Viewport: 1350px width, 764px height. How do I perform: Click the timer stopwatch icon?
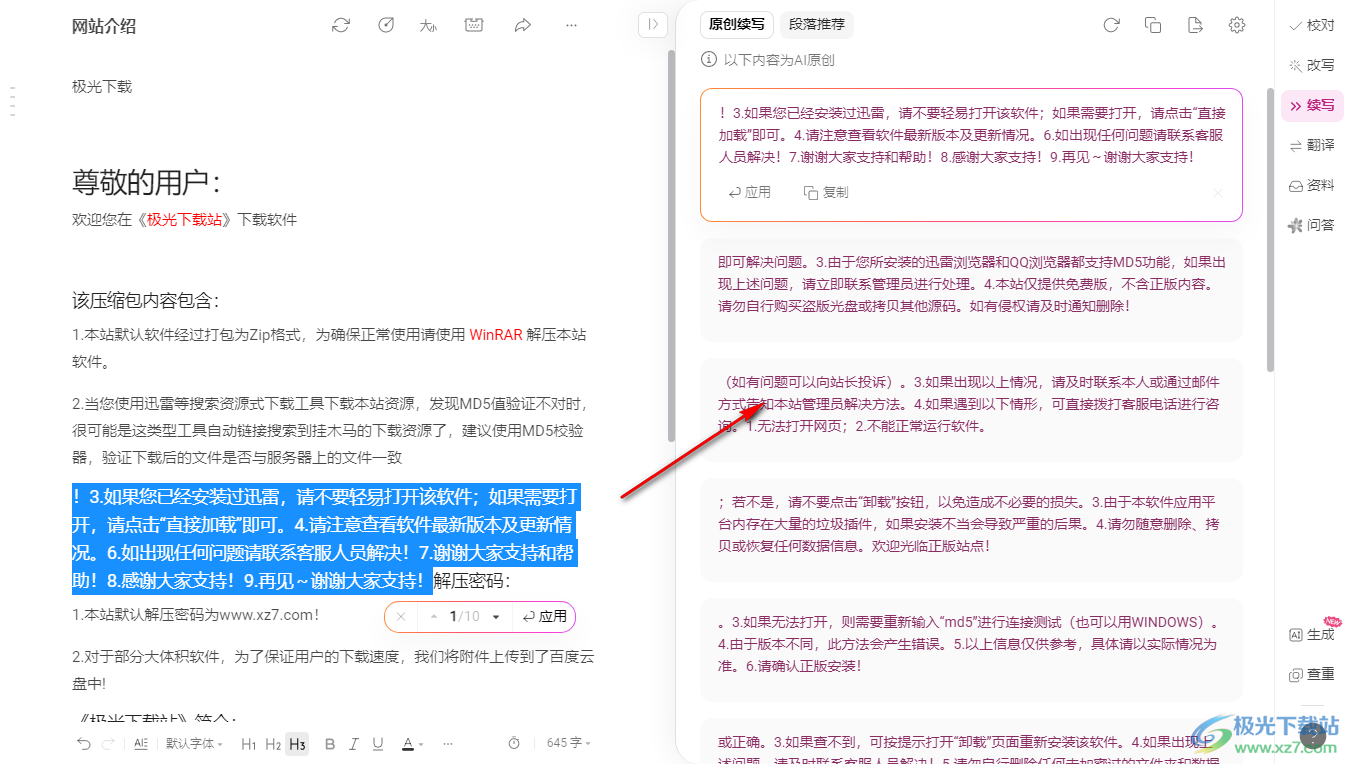[x=514, y=743]
